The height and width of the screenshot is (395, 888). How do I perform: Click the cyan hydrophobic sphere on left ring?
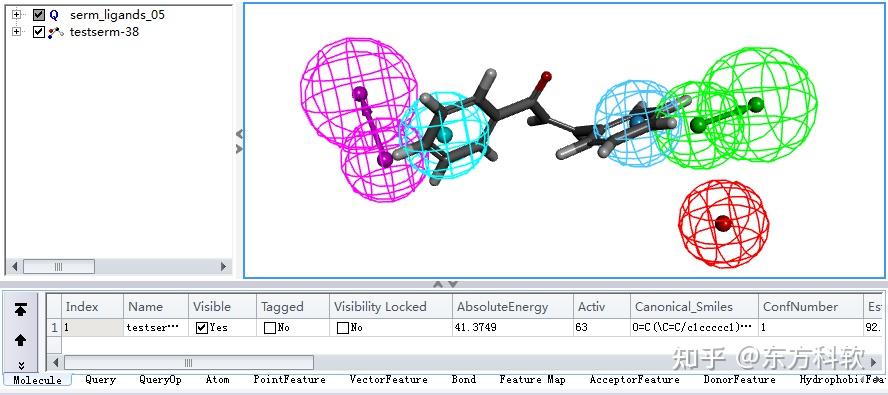coord(445,136)
